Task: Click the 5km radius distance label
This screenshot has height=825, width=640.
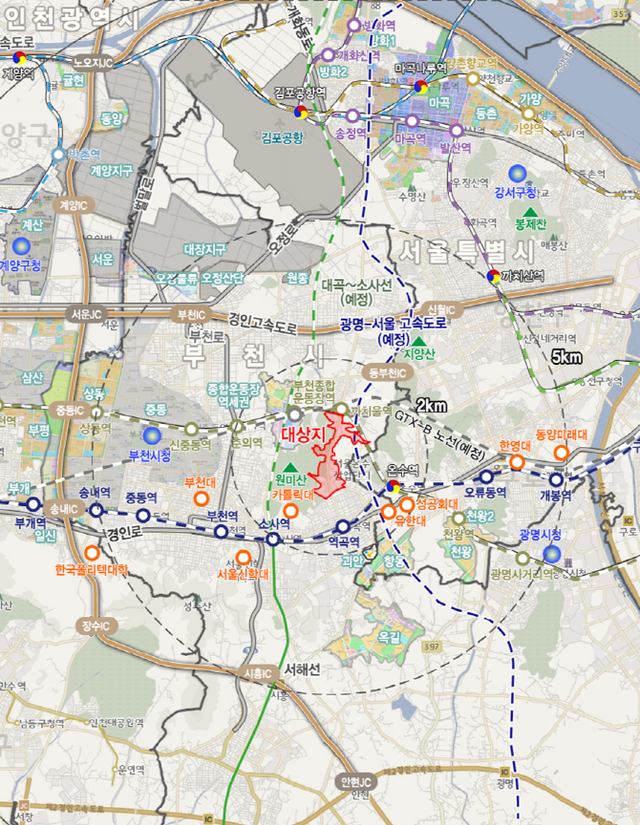Action: (566, 356)
